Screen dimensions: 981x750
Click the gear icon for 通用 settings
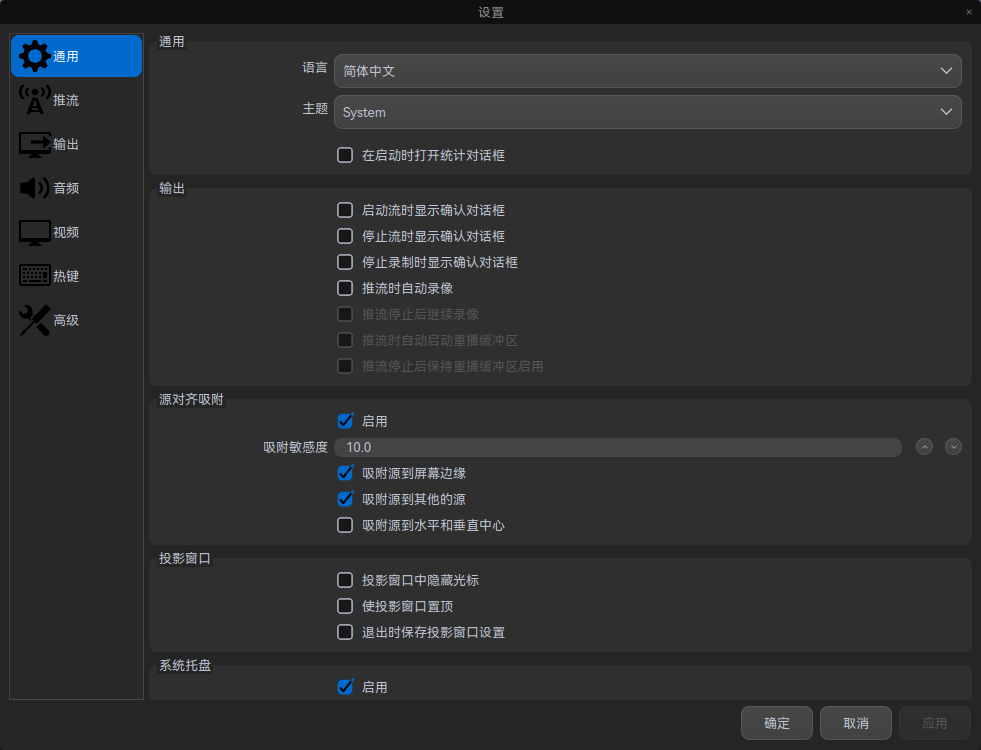34,56
